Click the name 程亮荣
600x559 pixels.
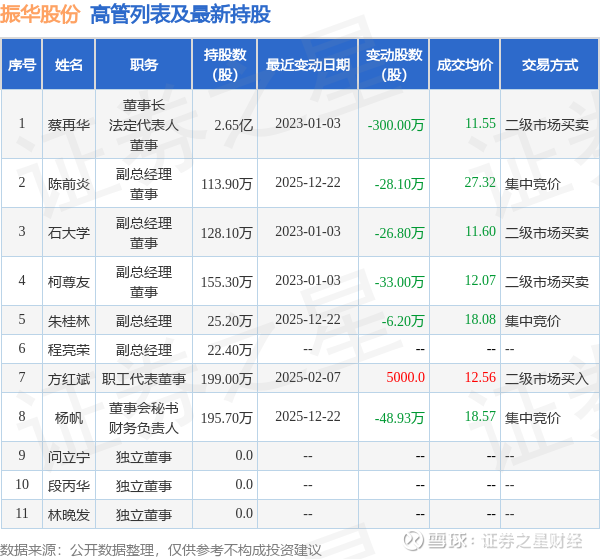(69, 350)
